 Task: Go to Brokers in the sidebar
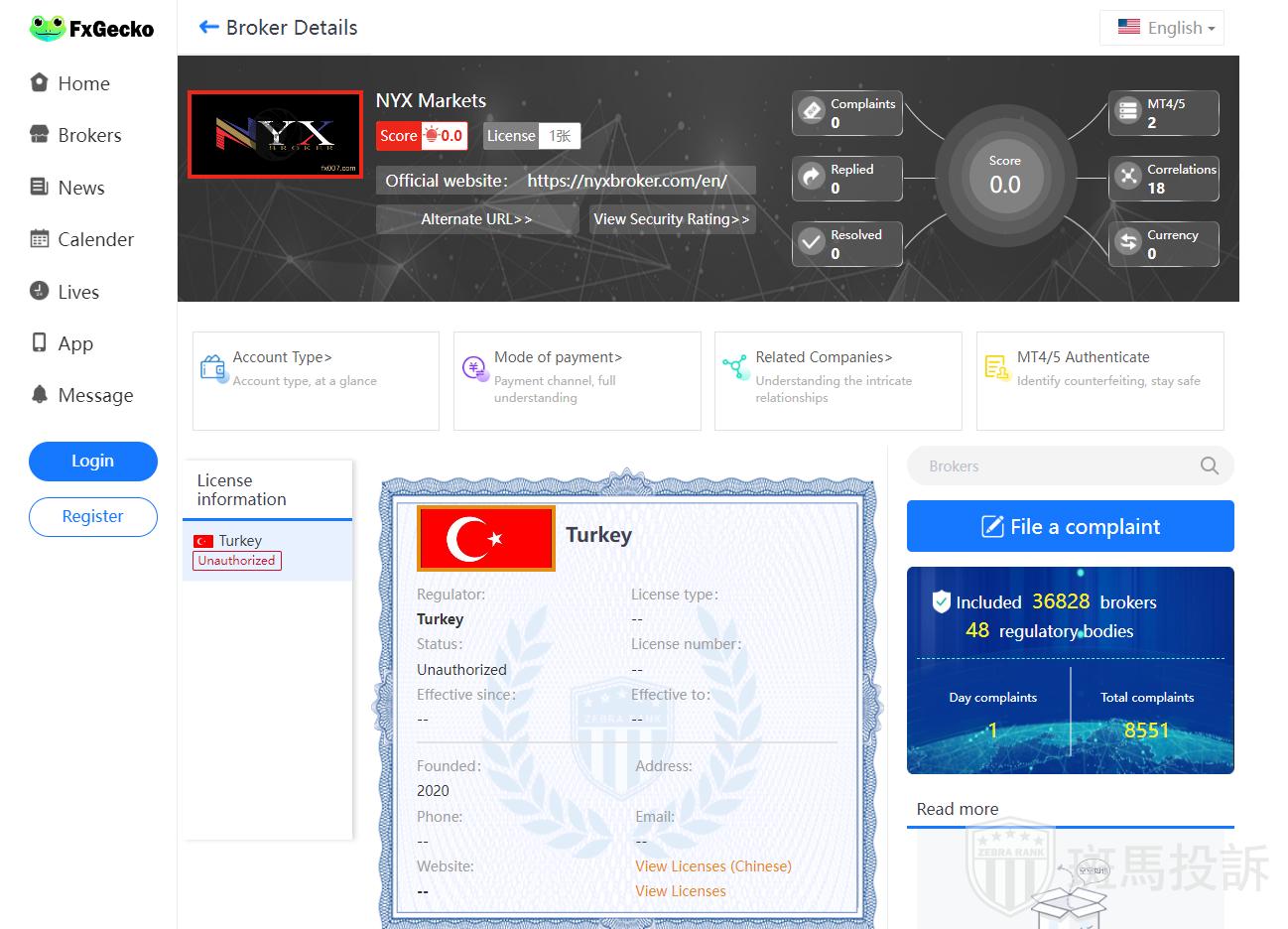[x=89, y=135]
